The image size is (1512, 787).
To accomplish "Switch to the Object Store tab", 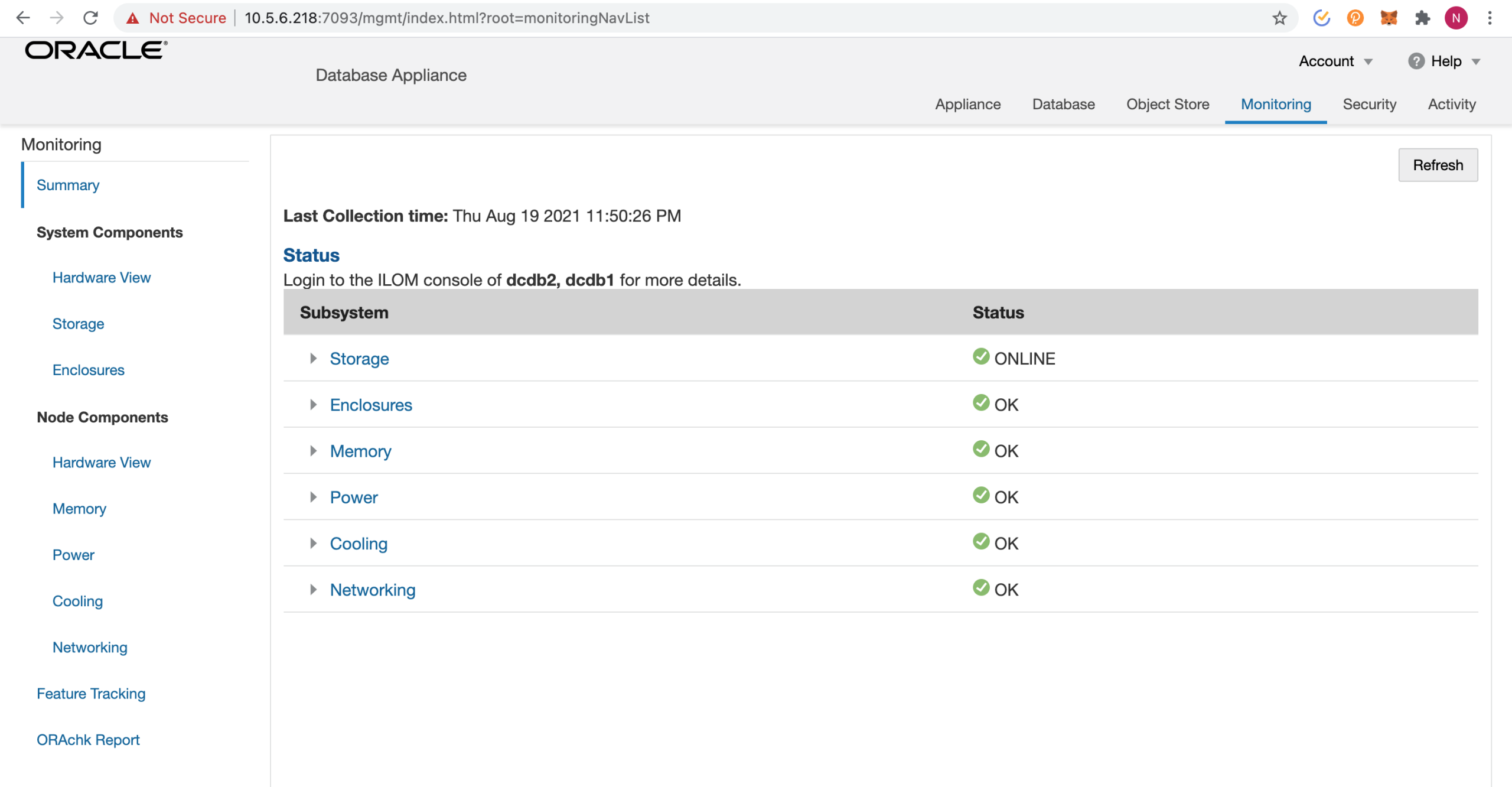I will (x=1168, y=104).
